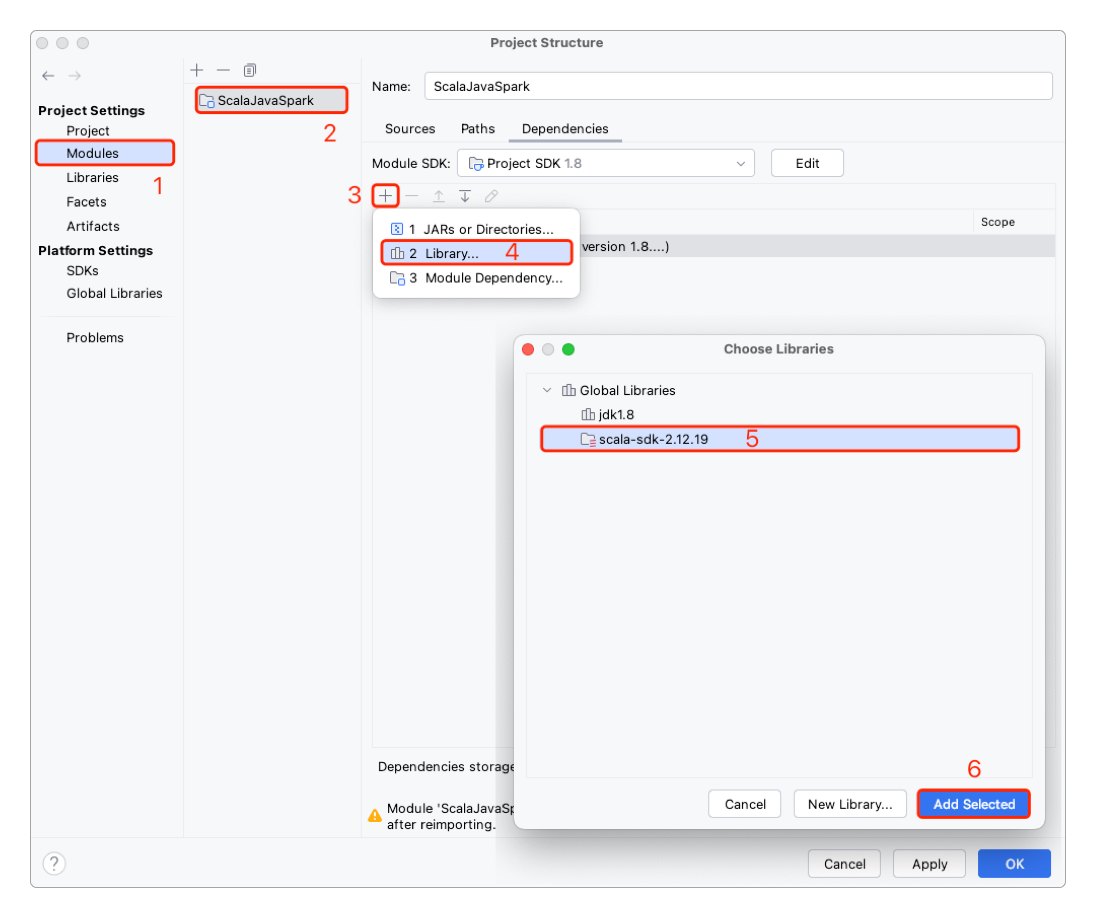Add a new module with the plus icon
Image resolution: width=1096 pixels, height=918 pixels.
197,70
